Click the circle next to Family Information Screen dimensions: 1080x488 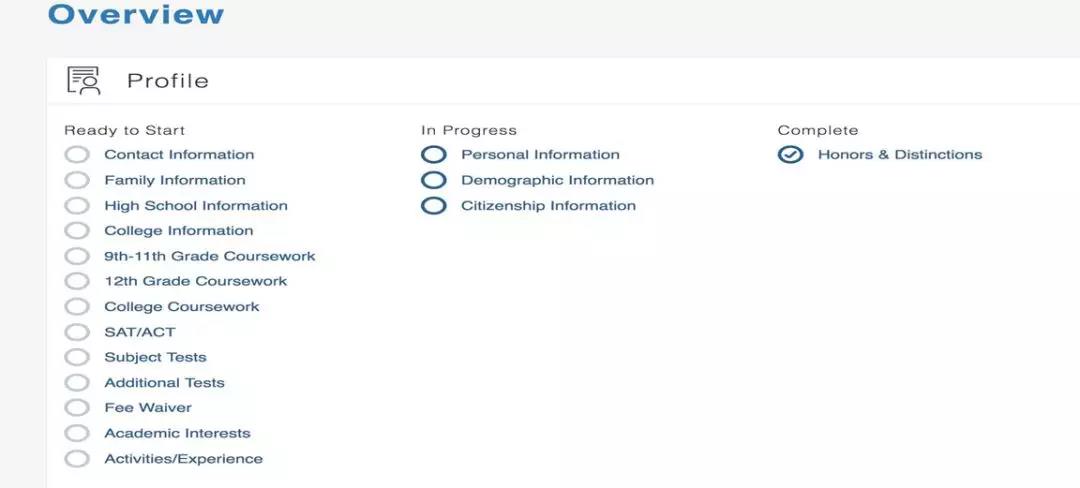[77, 180]
